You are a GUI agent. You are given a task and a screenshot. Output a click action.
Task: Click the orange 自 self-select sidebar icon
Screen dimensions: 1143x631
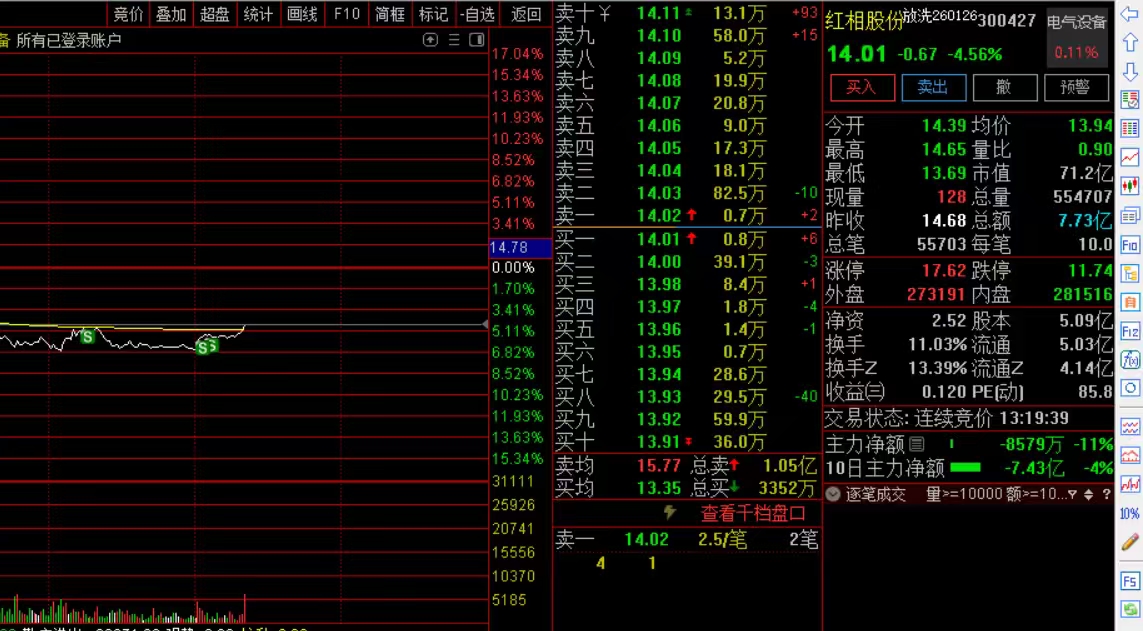tap(1130, 302)
